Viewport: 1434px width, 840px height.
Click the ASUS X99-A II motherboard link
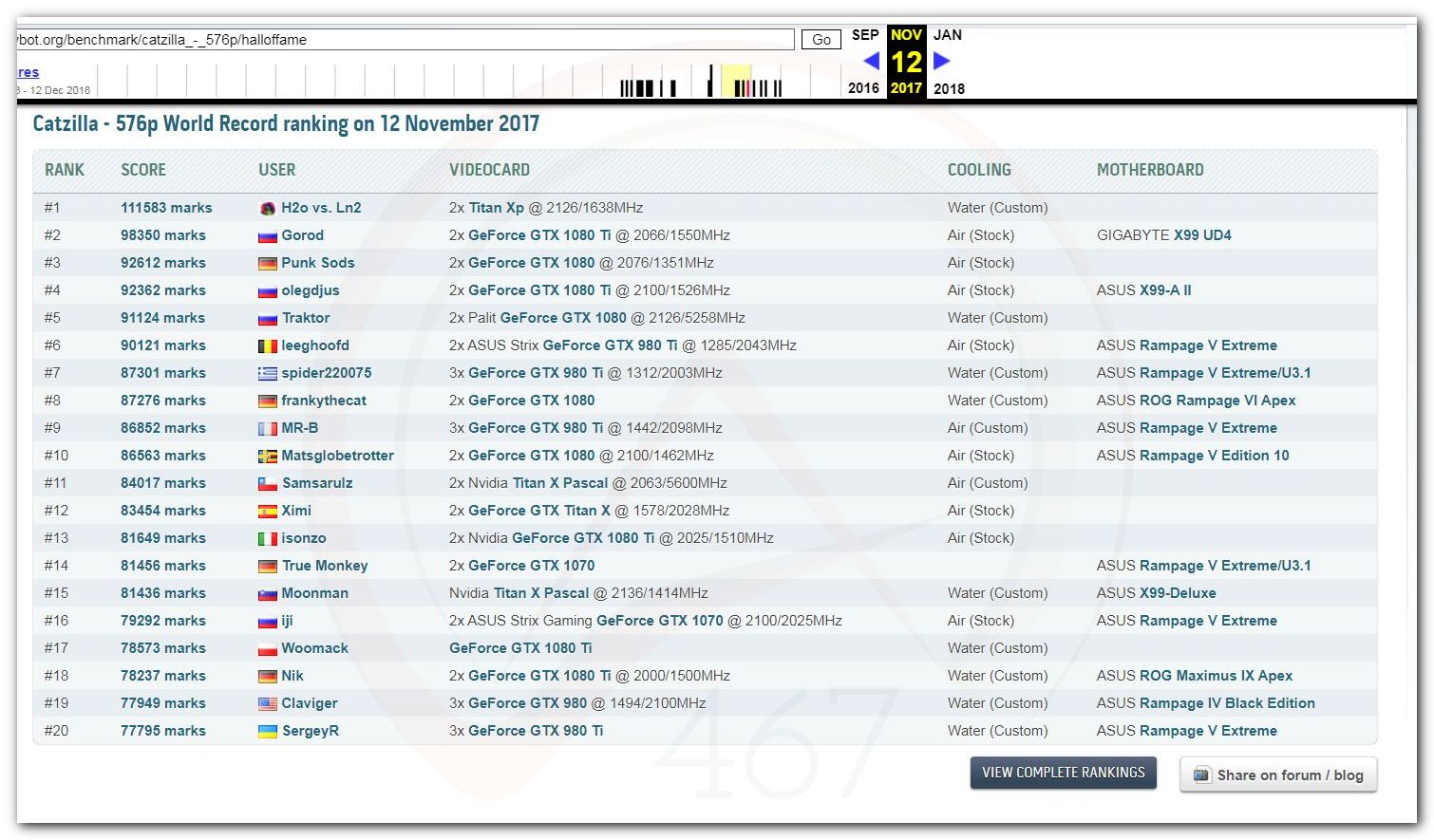pyautogui.click(x=1144, y=290)
